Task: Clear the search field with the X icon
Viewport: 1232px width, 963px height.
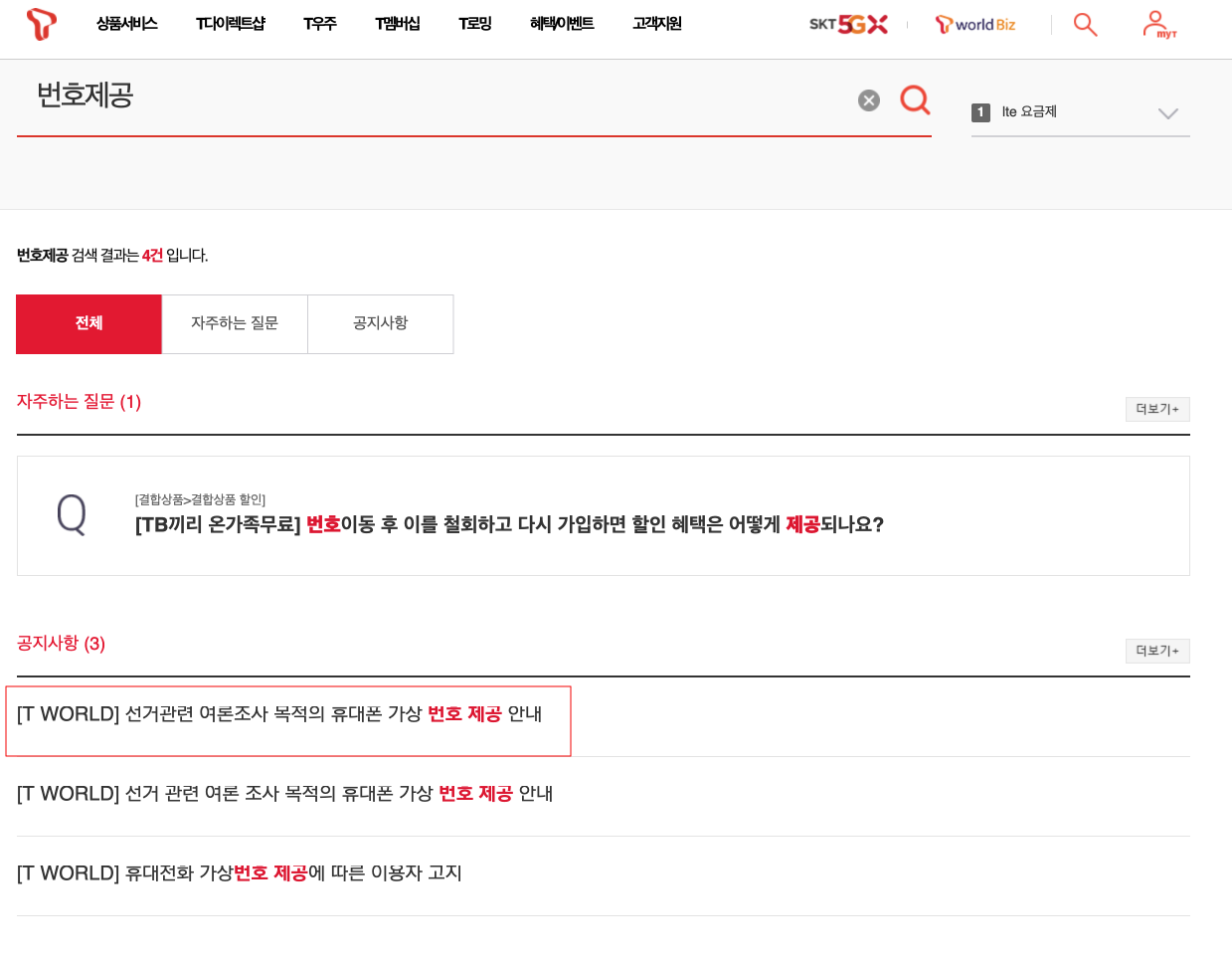Action: coord(868,99)
